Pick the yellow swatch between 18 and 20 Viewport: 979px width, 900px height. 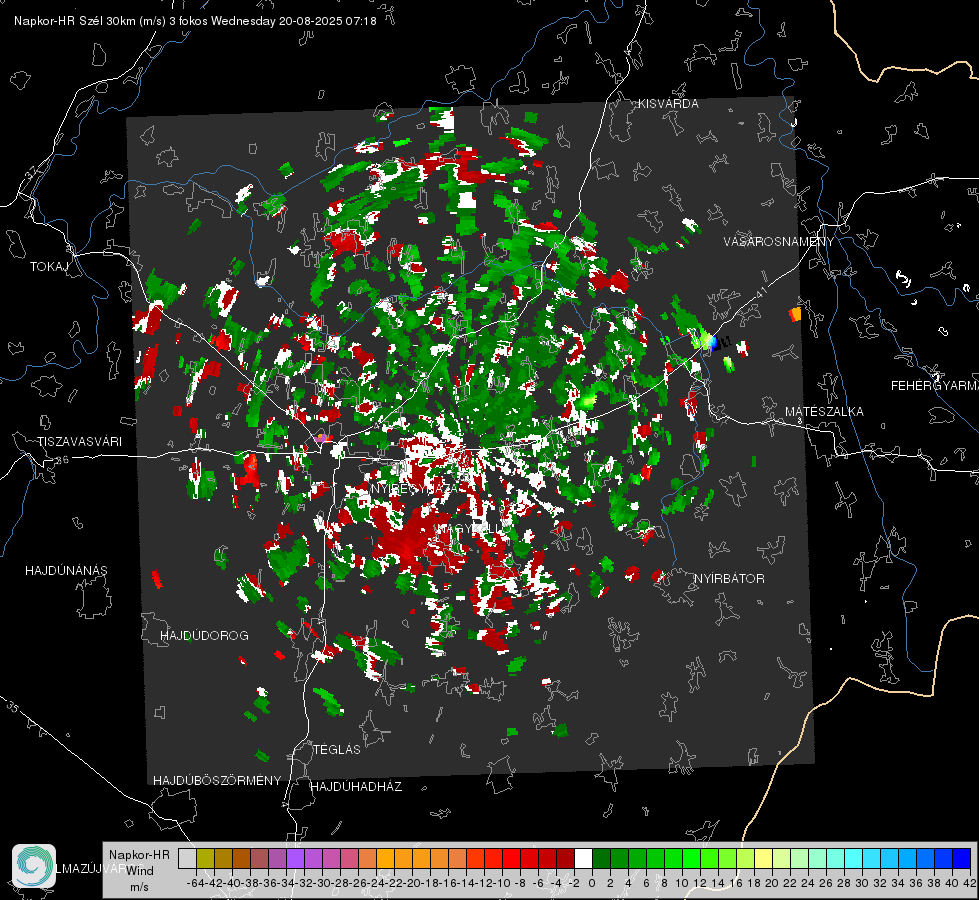click(x=764, y=859)
